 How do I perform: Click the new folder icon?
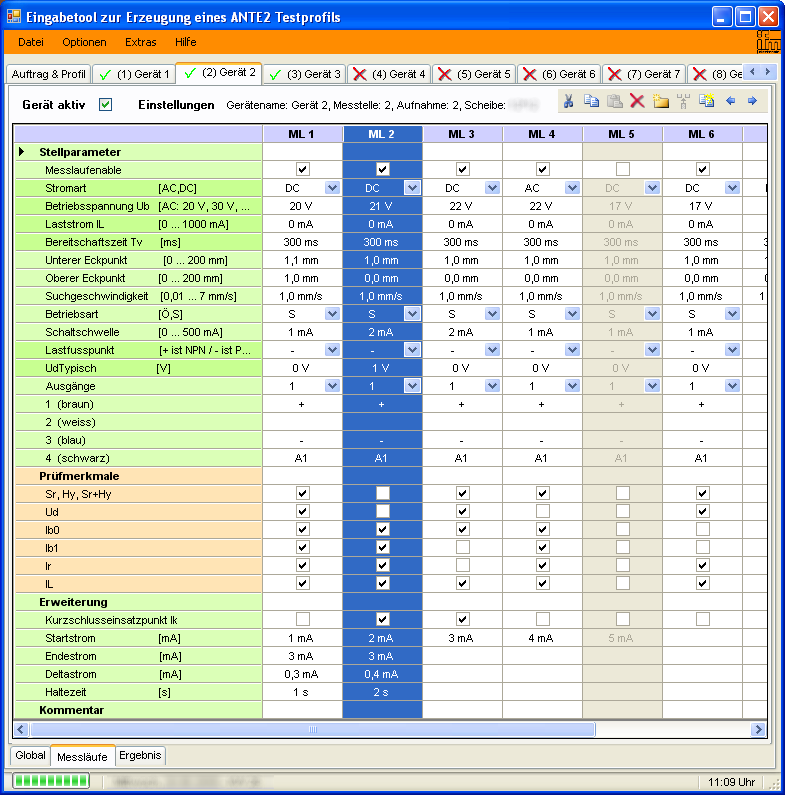(660, 101)
